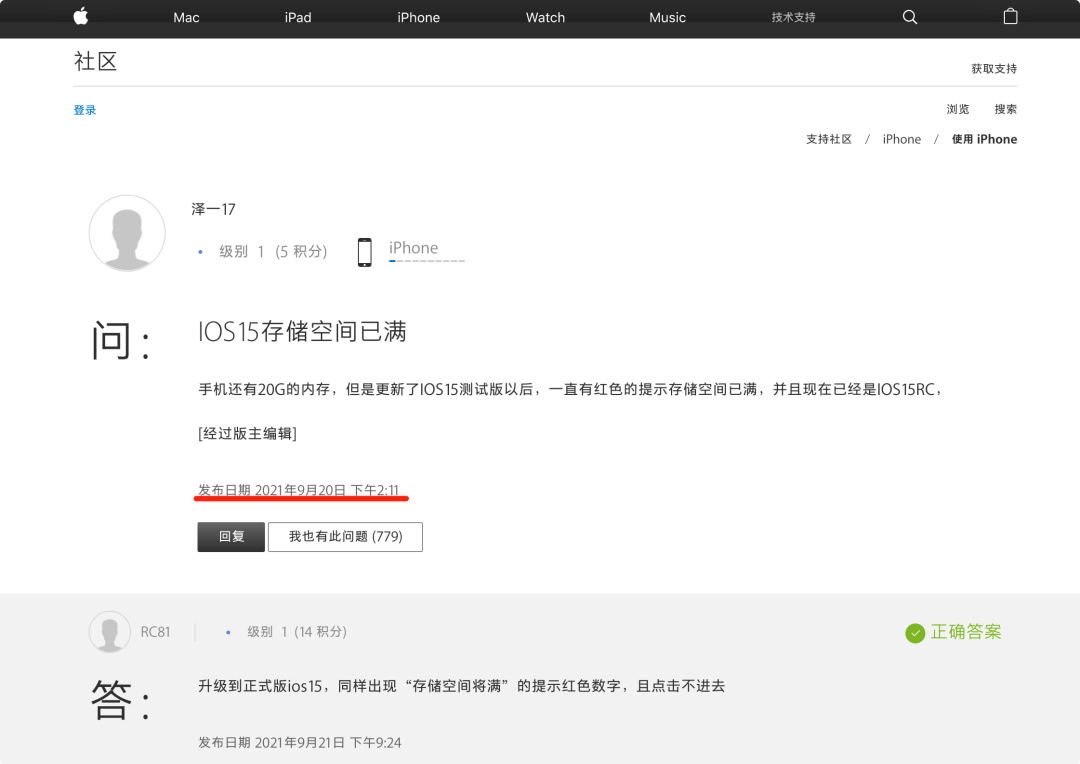Select iPad in the top navigation
1080x764 pixels.
click(297, 17)
